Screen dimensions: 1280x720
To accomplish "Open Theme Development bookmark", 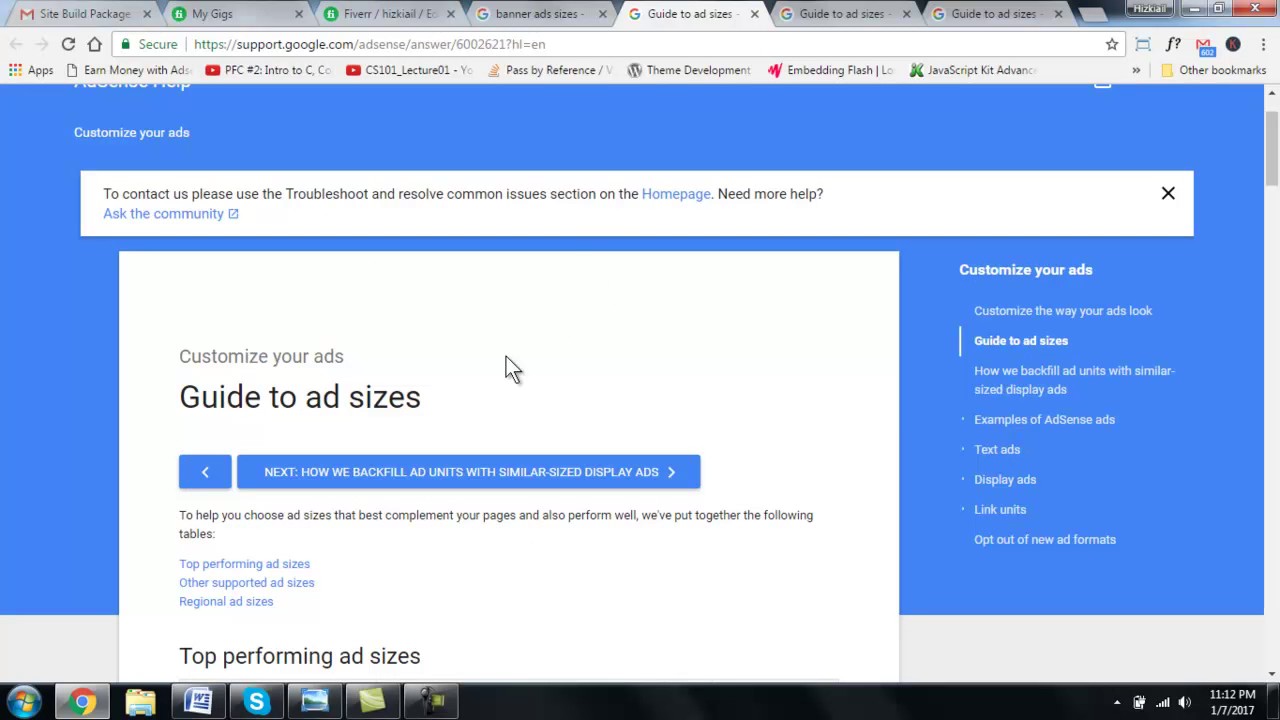I will click(690, 70).
